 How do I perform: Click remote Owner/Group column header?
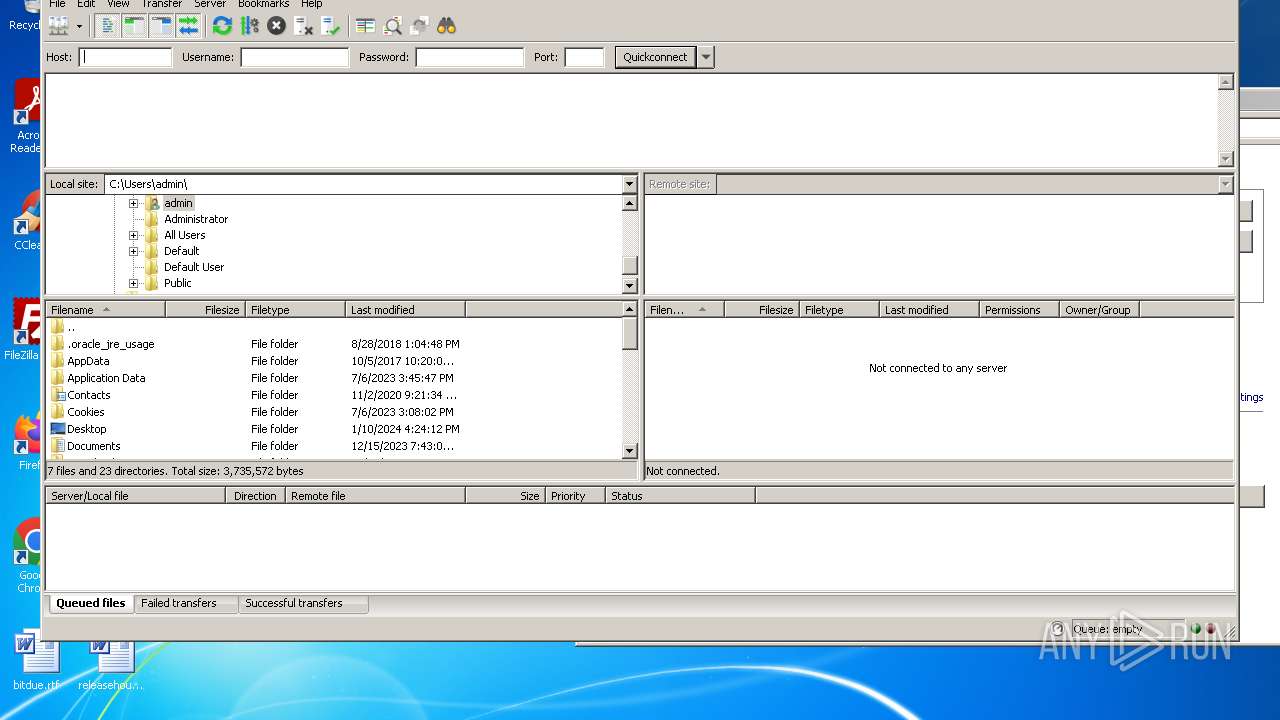pos(1099,310)
